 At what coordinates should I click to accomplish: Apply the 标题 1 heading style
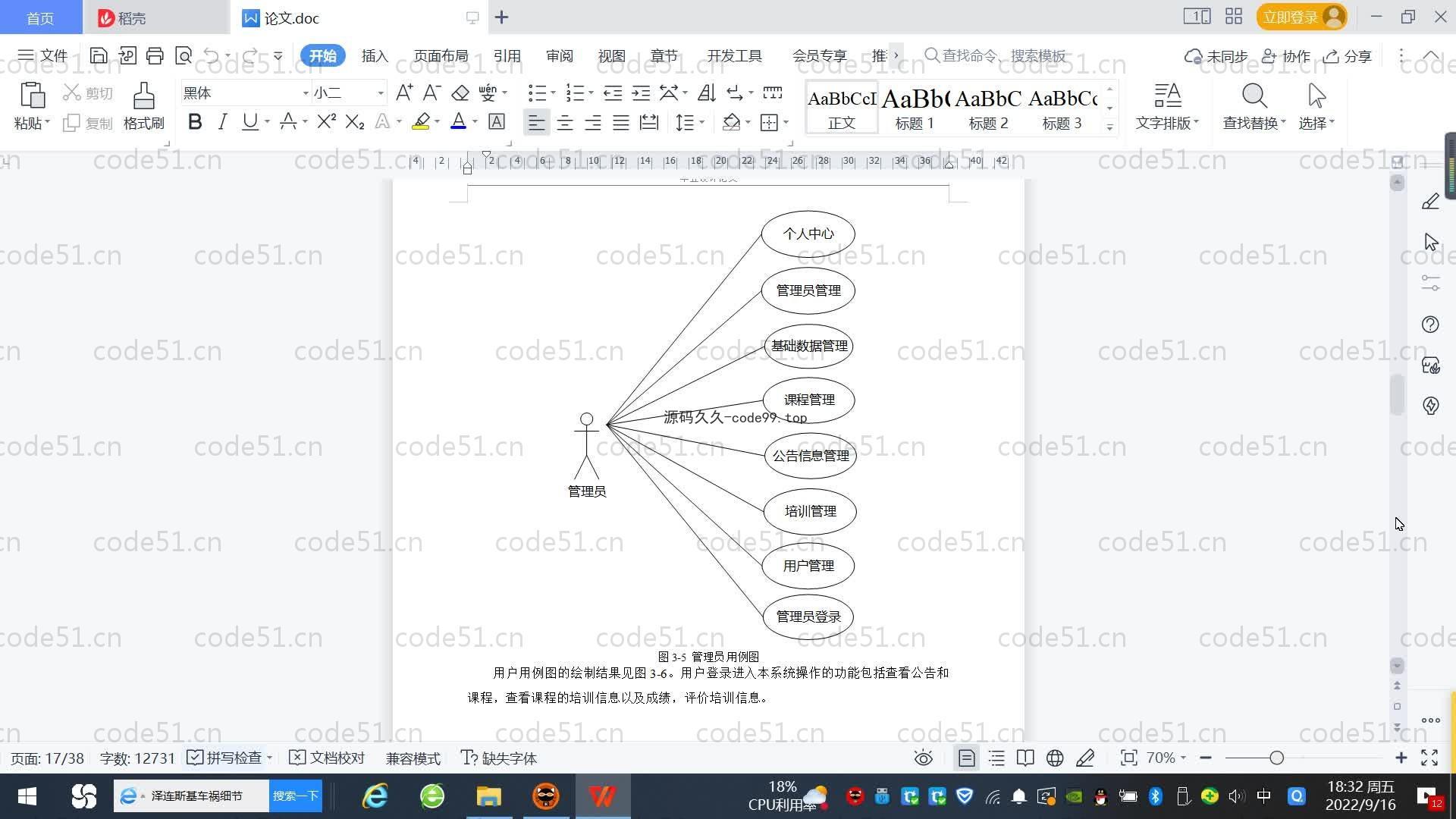click(915, 107)
